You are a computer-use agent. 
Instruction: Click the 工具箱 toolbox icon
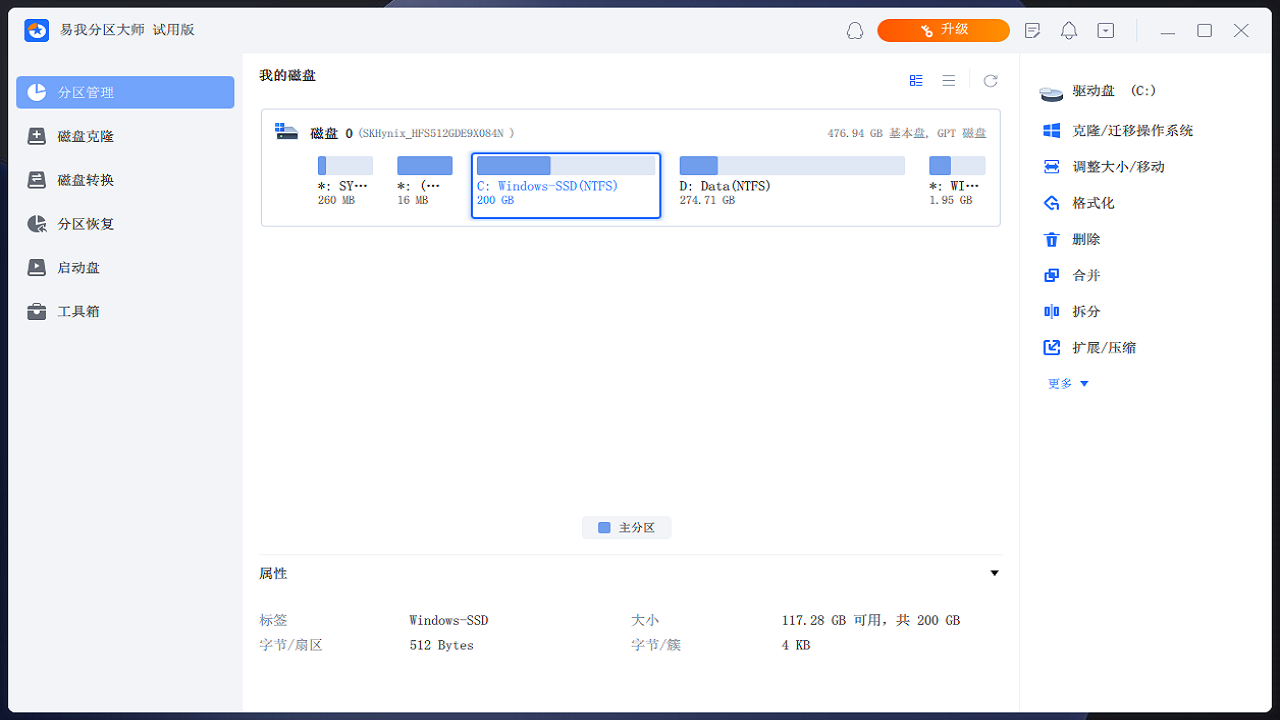[37, 311]
